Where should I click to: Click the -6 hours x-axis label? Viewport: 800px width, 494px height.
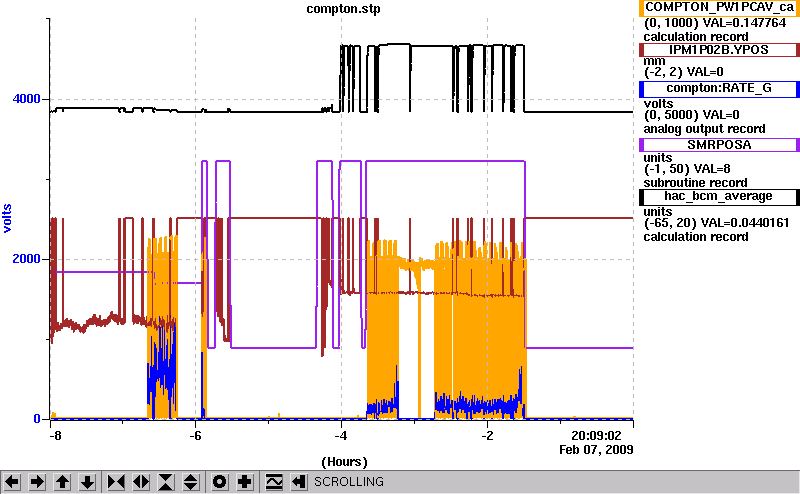[195, 436]
